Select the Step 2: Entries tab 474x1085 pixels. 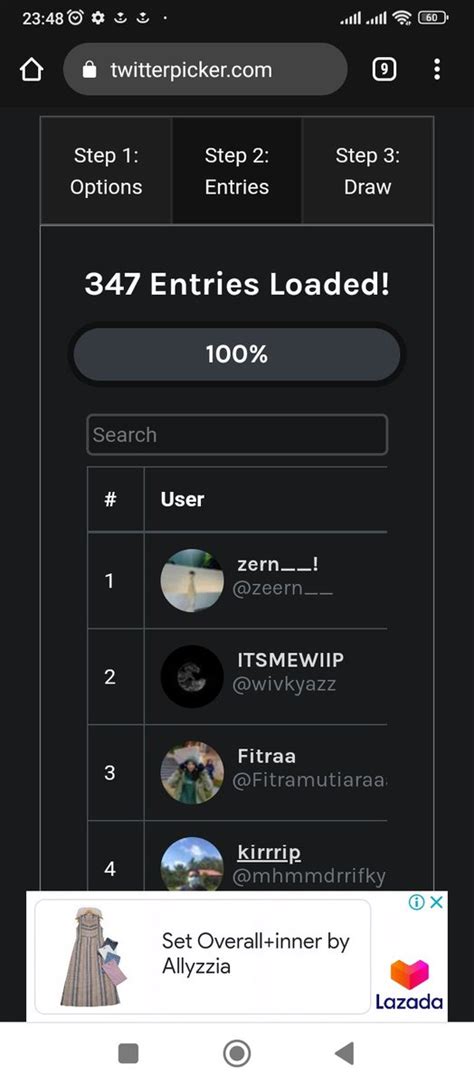pos(237,171)
